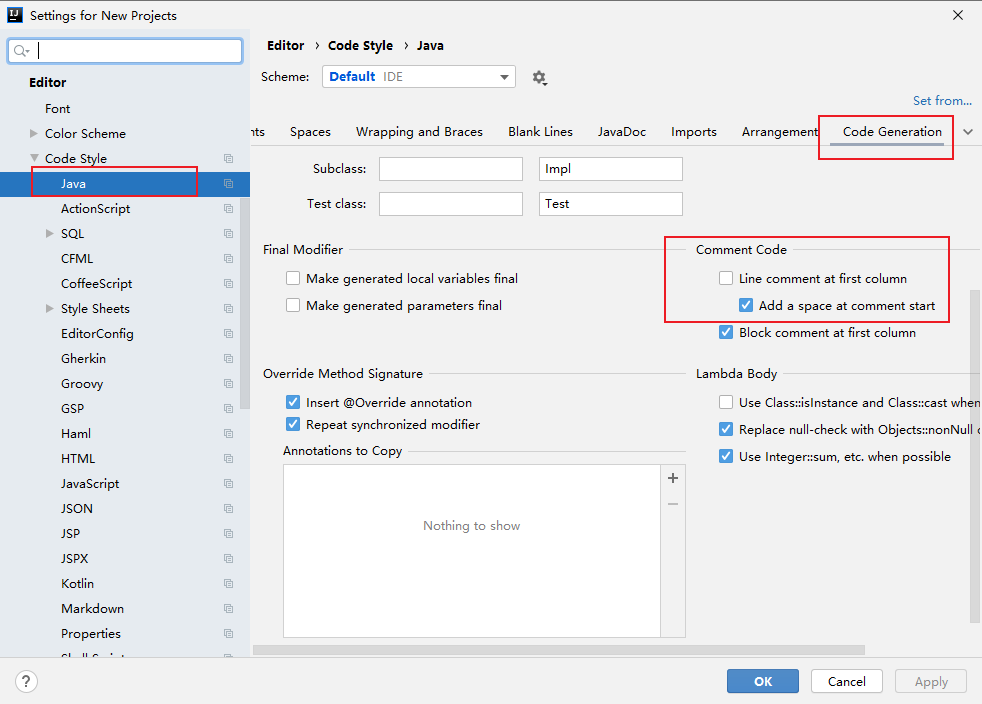Enable Line comment at first column
The width and height of the screenshot is (982, 704).
coord(727,279)
